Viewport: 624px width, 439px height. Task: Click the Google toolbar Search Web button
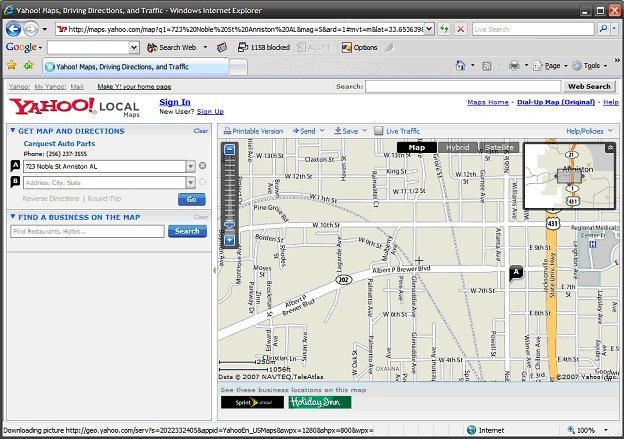pos(172,47)
